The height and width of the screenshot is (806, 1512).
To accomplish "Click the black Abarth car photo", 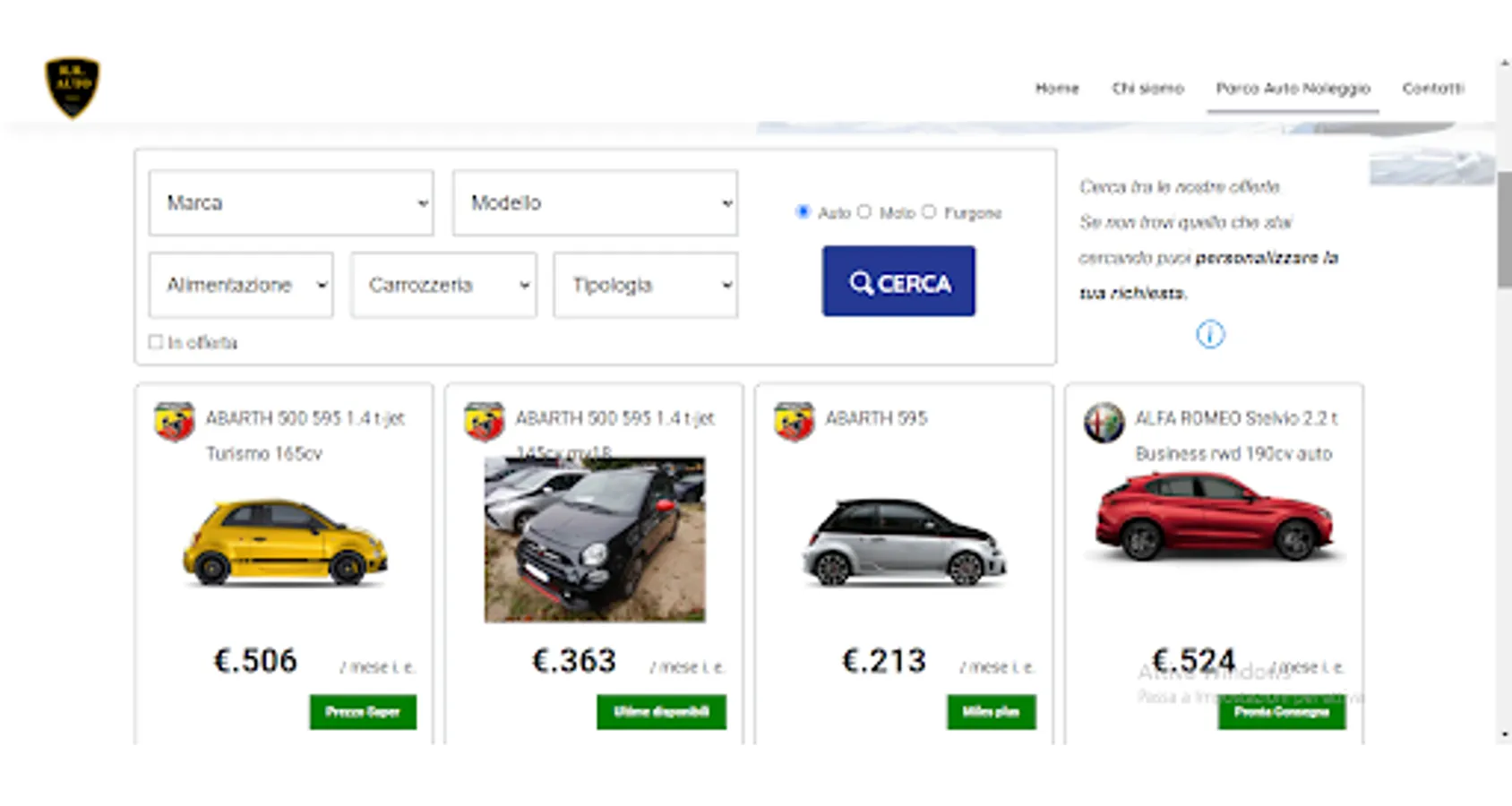I will 595,539.
